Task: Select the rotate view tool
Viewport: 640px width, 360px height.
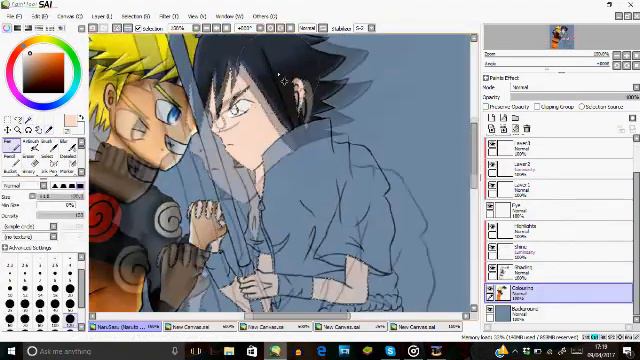Action: [x=28, y=130]
